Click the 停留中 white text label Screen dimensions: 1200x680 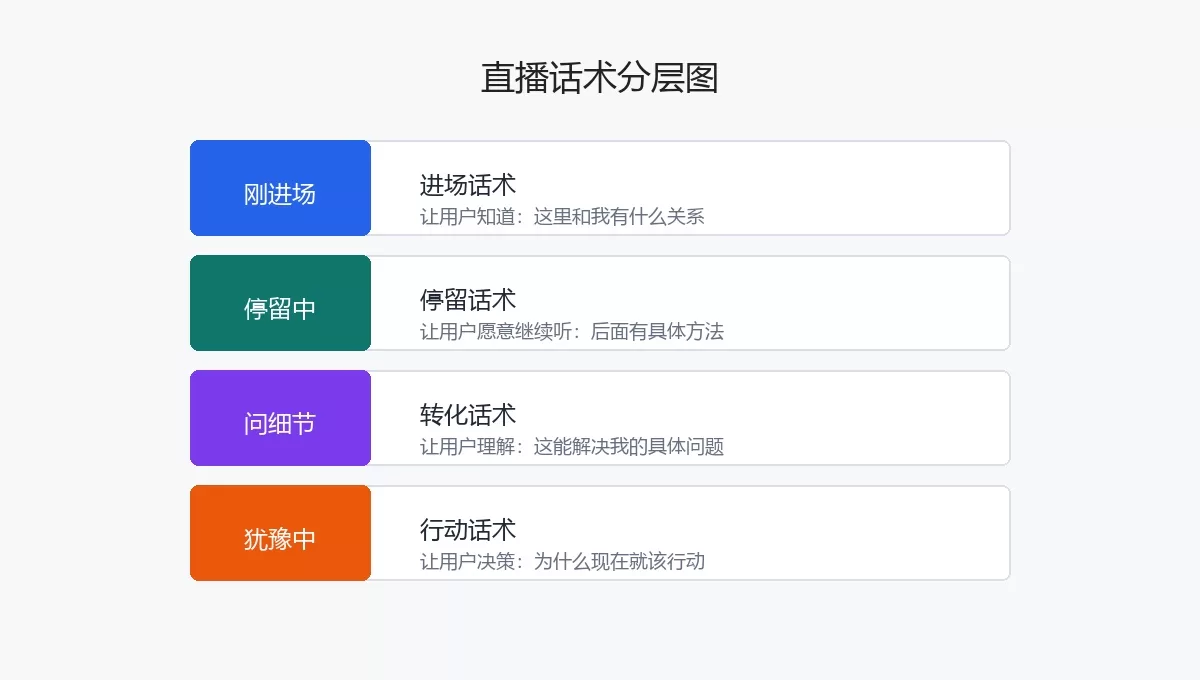click(x=280, y=309)
